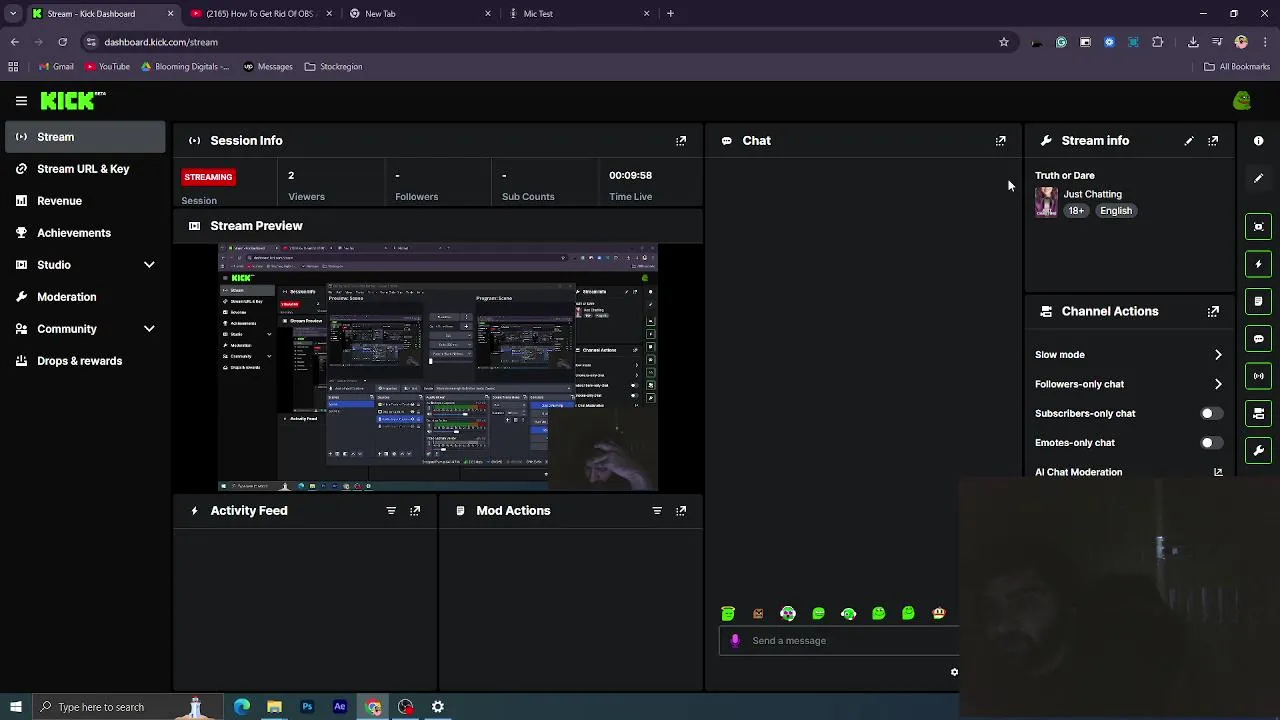Click the Send a message field

(x=839, y=641)
